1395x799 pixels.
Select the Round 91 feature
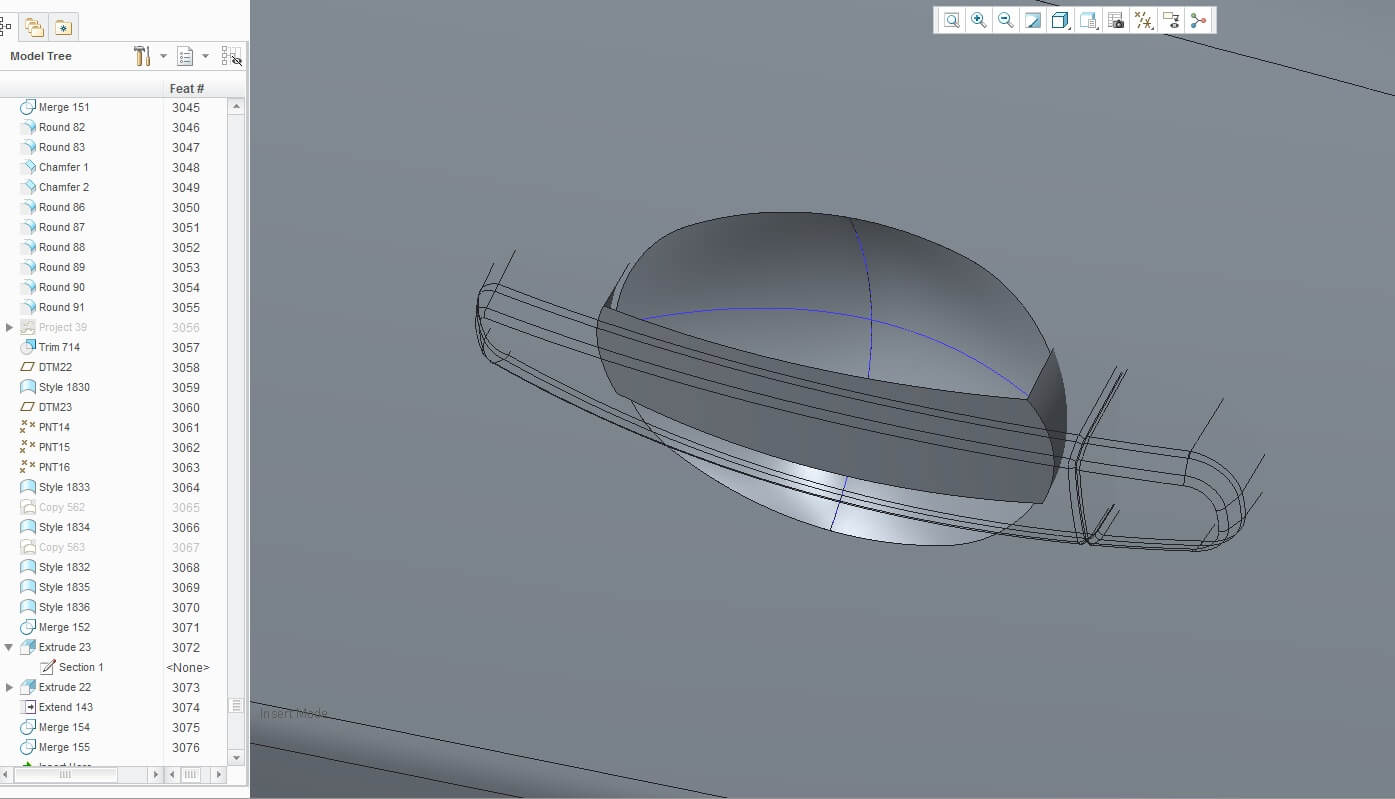click(x=62, y=307)
